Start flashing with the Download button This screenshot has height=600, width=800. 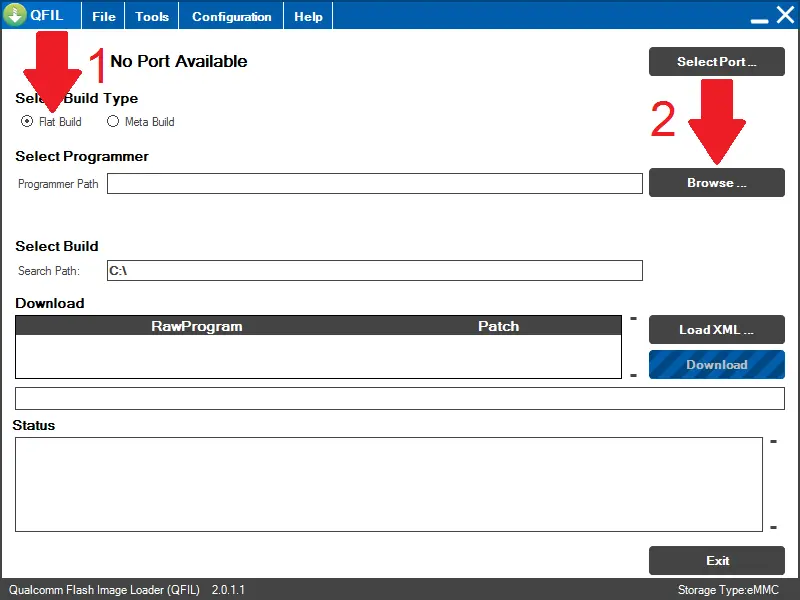716,364
